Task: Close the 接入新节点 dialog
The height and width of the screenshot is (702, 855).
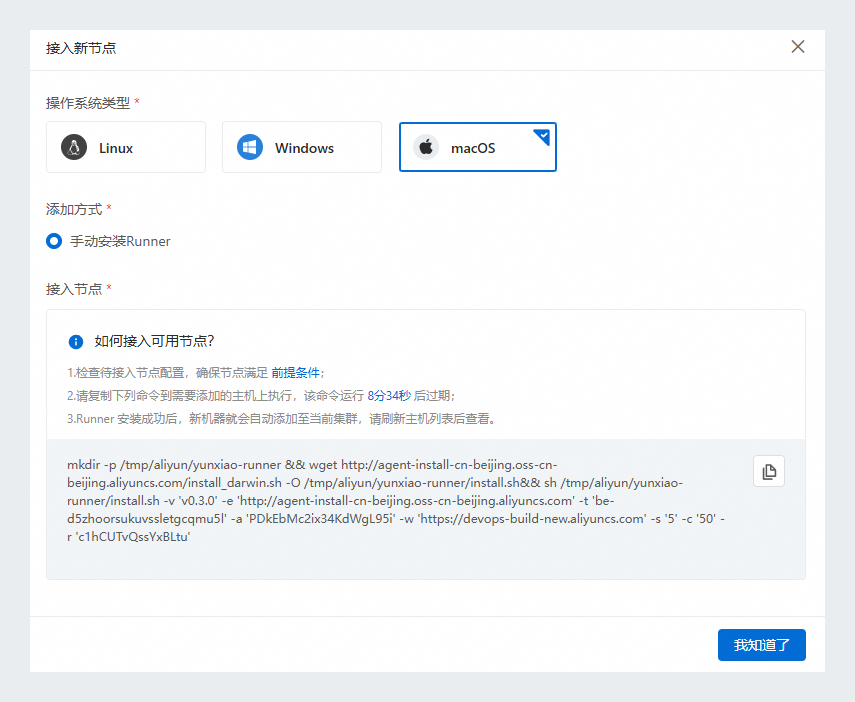Action: 798,47
